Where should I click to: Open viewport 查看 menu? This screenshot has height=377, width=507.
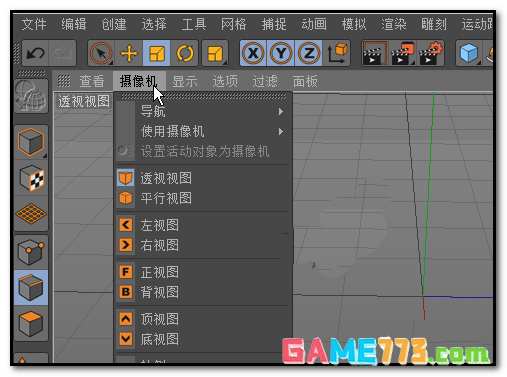pyautogui.click(x=92, y=81)
